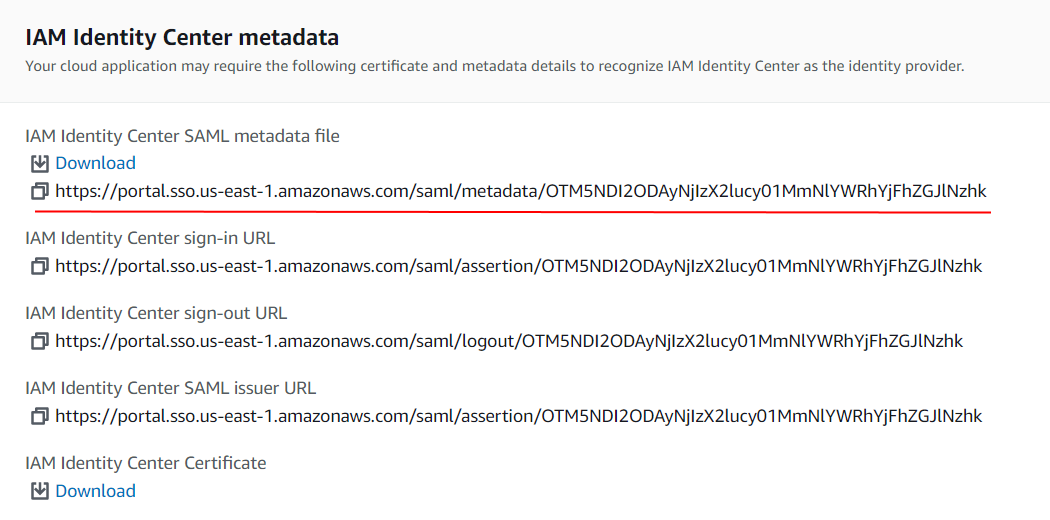
Task: Select the saml/logout URL text
Action: 509,341
